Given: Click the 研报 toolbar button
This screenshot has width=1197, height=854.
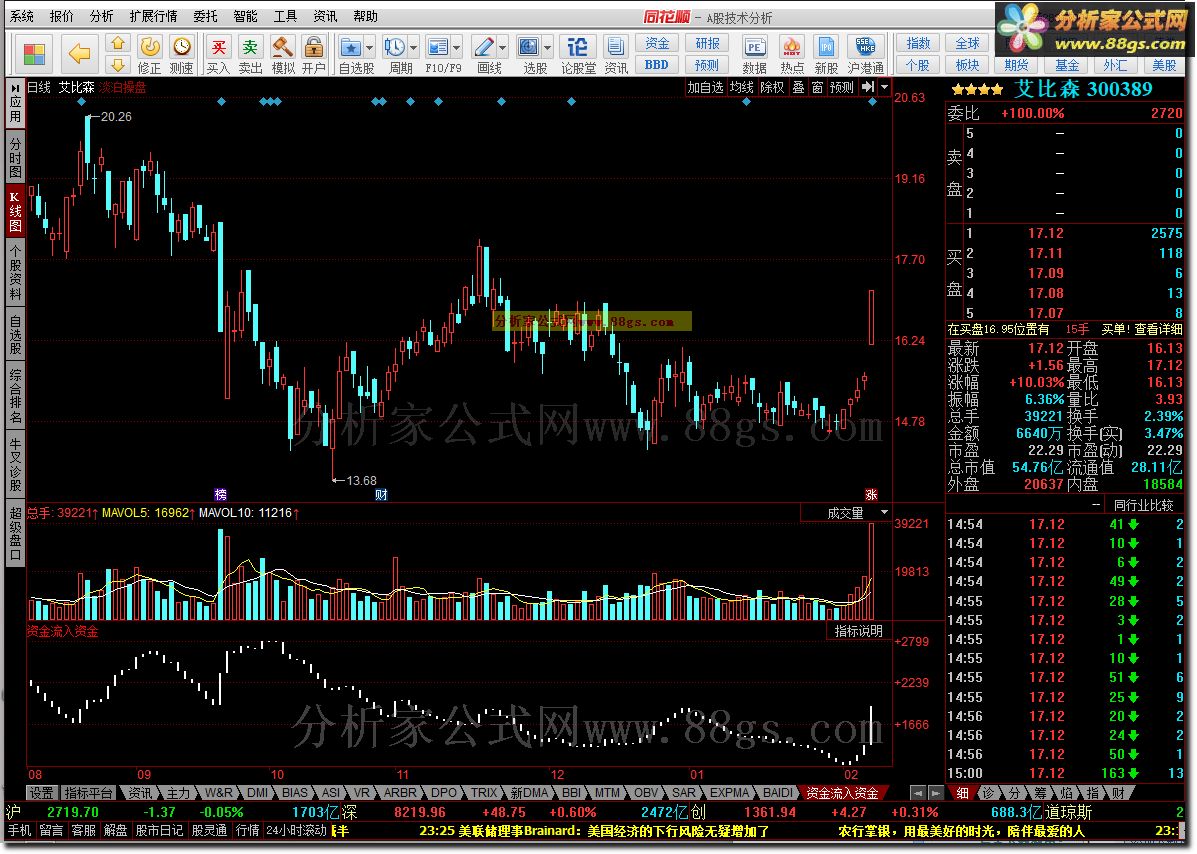Looking at the screenshot, I should click(707, 44).
